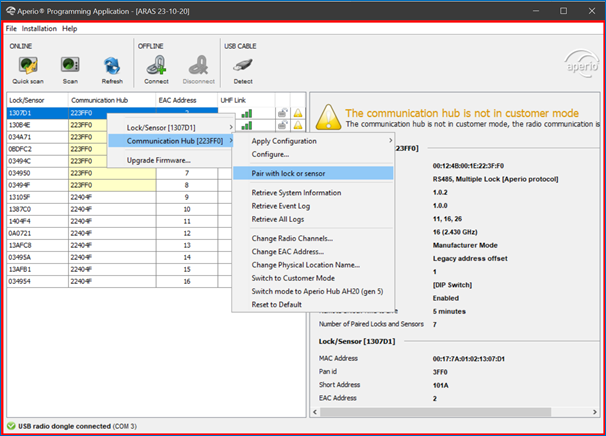Click hub cell 223FF0 in row 034950
The image size is (606, 436).
112,173
